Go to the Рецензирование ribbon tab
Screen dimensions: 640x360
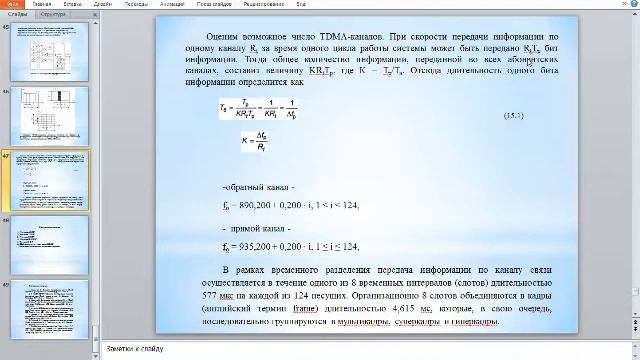tap(263, 4)
